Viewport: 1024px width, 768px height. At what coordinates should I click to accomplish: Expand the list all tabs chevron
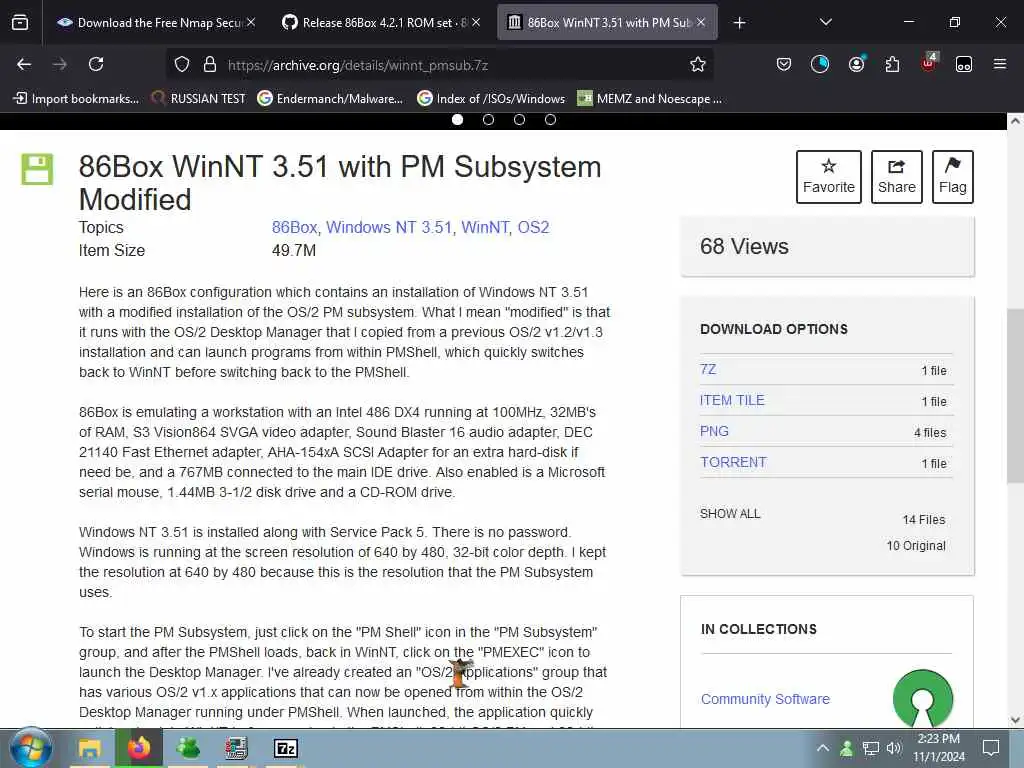825,22
